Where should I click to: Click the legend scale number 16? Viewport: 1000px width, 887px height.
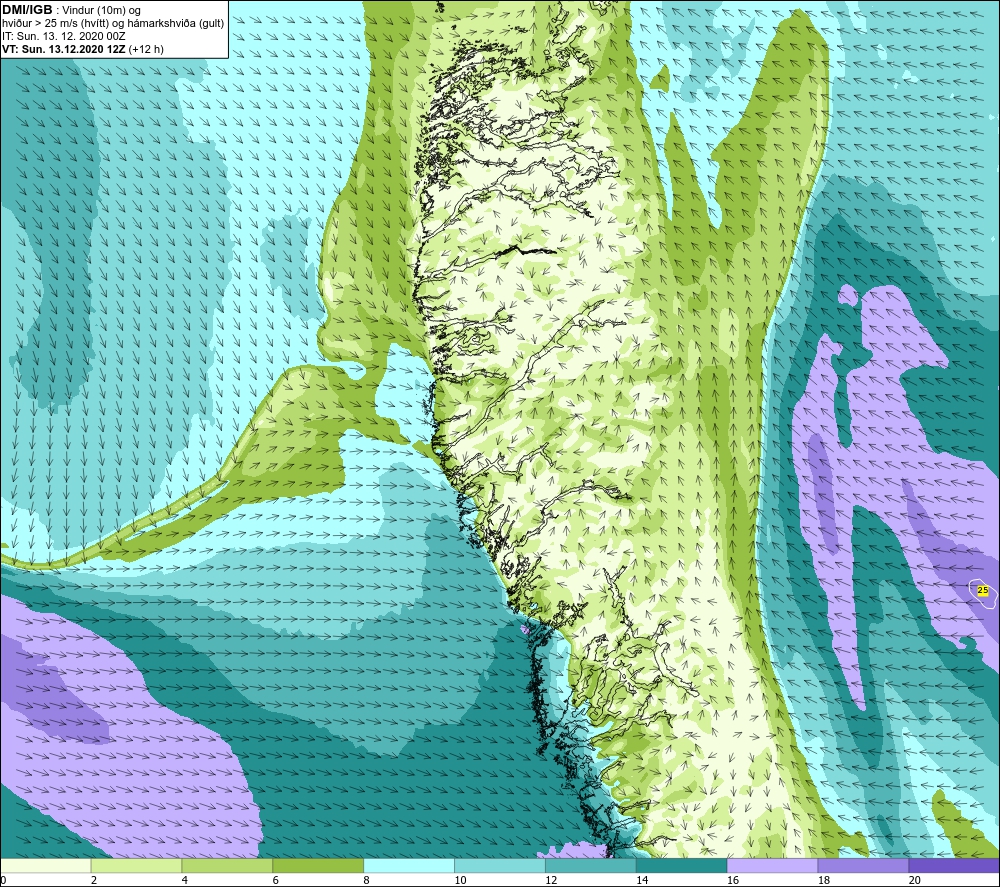click(733, 880)
